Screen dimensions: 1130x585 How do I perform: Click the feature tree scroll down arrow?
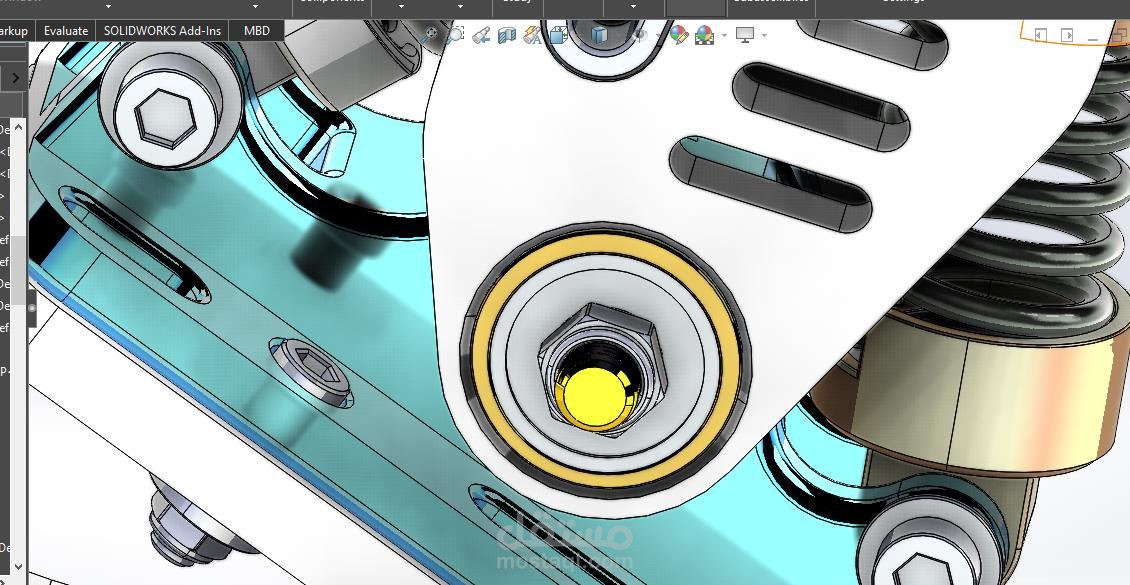pyautogui.click(x=18, y=566)
